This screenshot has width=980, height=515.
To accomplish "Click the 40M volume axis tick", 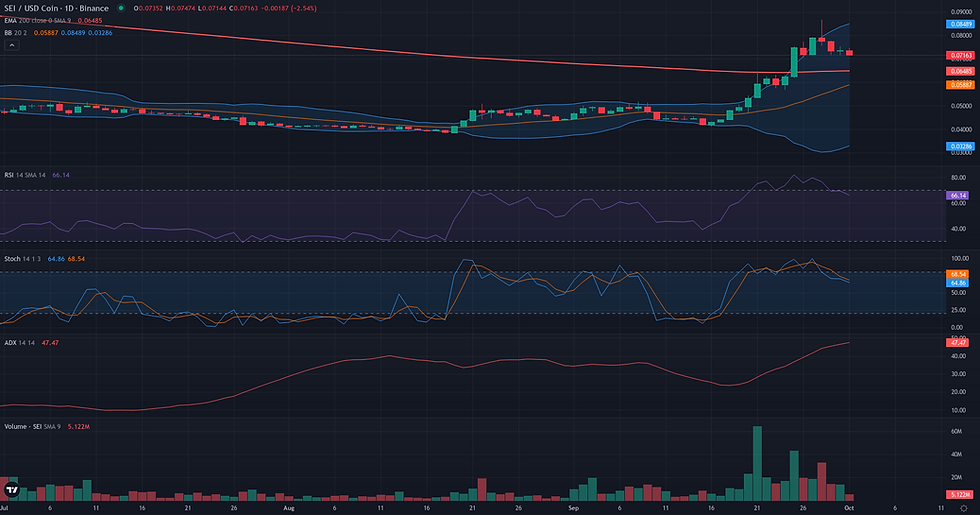I will 956,454.
